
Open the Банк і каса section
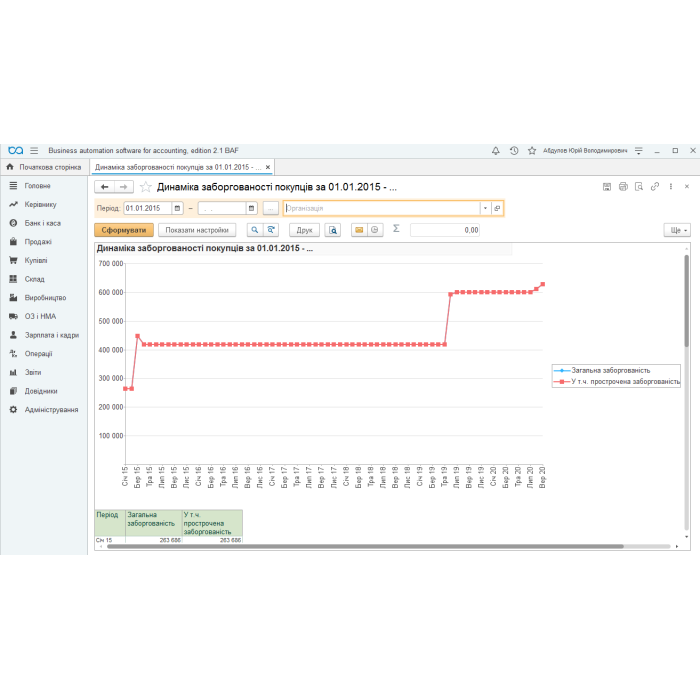42,223
